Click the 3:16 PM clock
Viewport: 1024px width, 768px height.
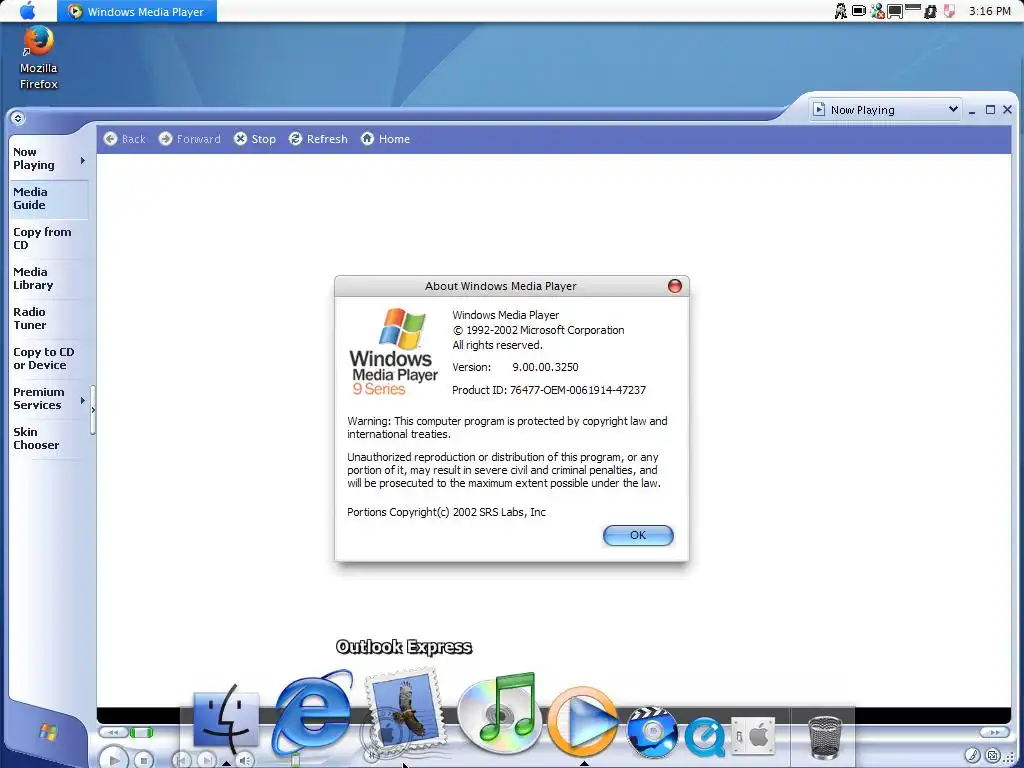(990, 11)
